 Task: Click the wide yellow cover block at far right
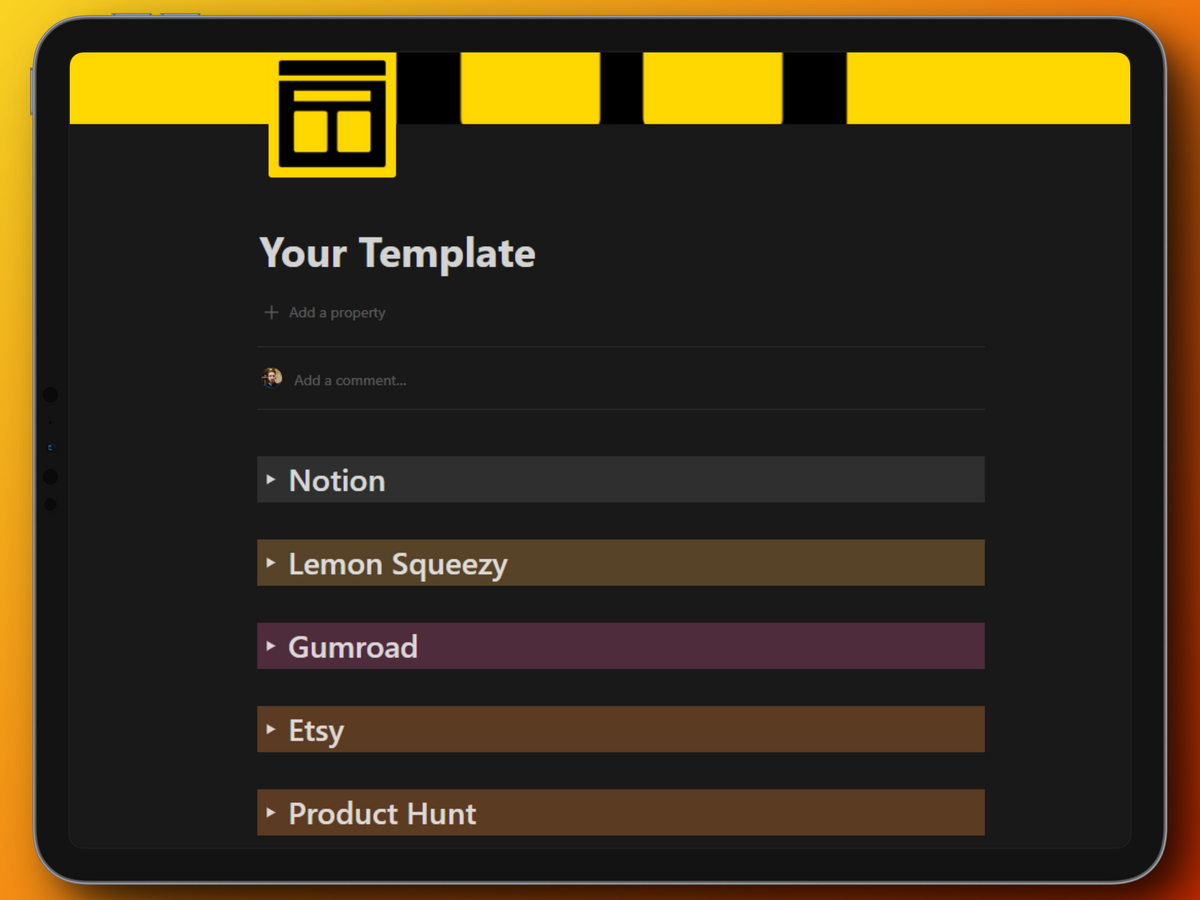point(988,88)
